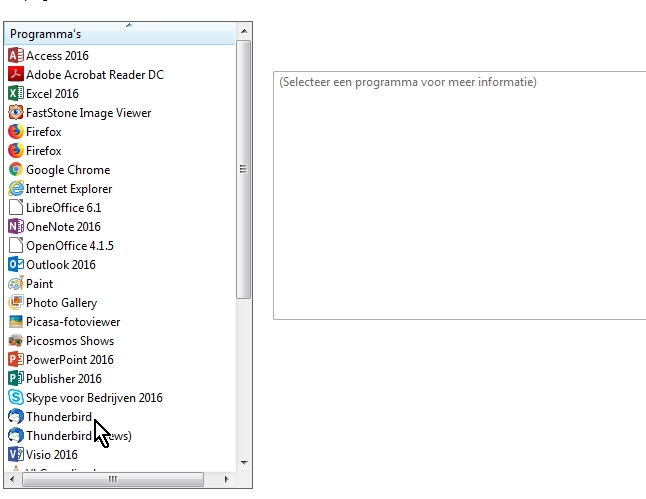The image size is (646, 499).
Task: Choose OpenOffice 4.1.5 from the programs
Action: point(69,246)
